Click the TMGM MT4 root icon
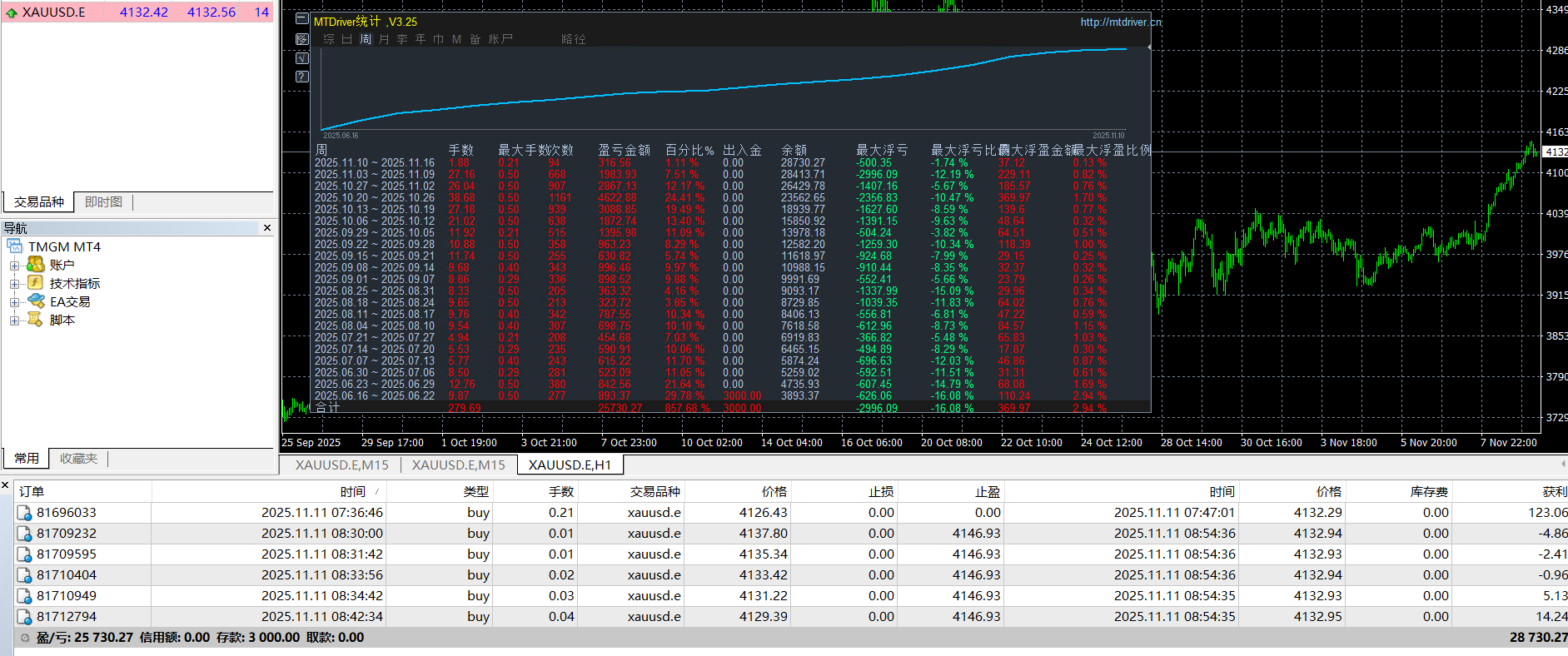1568x656 pixels. (x=15, y=246)
